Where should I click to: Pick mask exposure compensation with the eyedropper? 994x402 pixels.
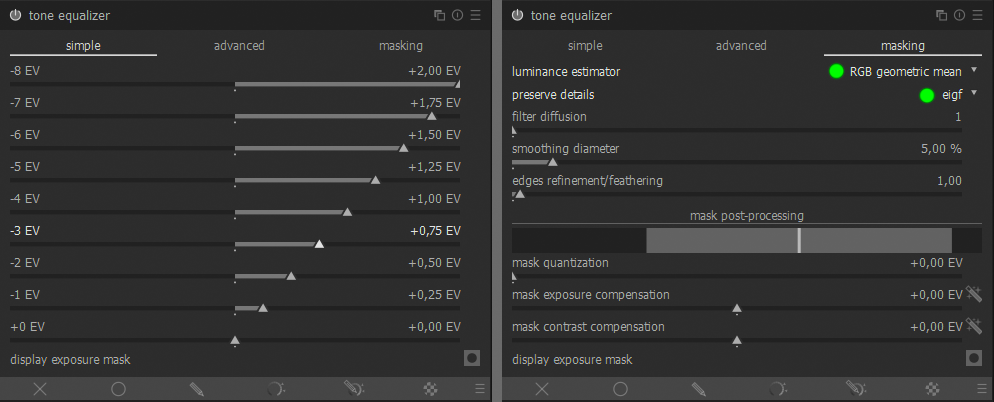pyautogui.click(x=974, y=295)
